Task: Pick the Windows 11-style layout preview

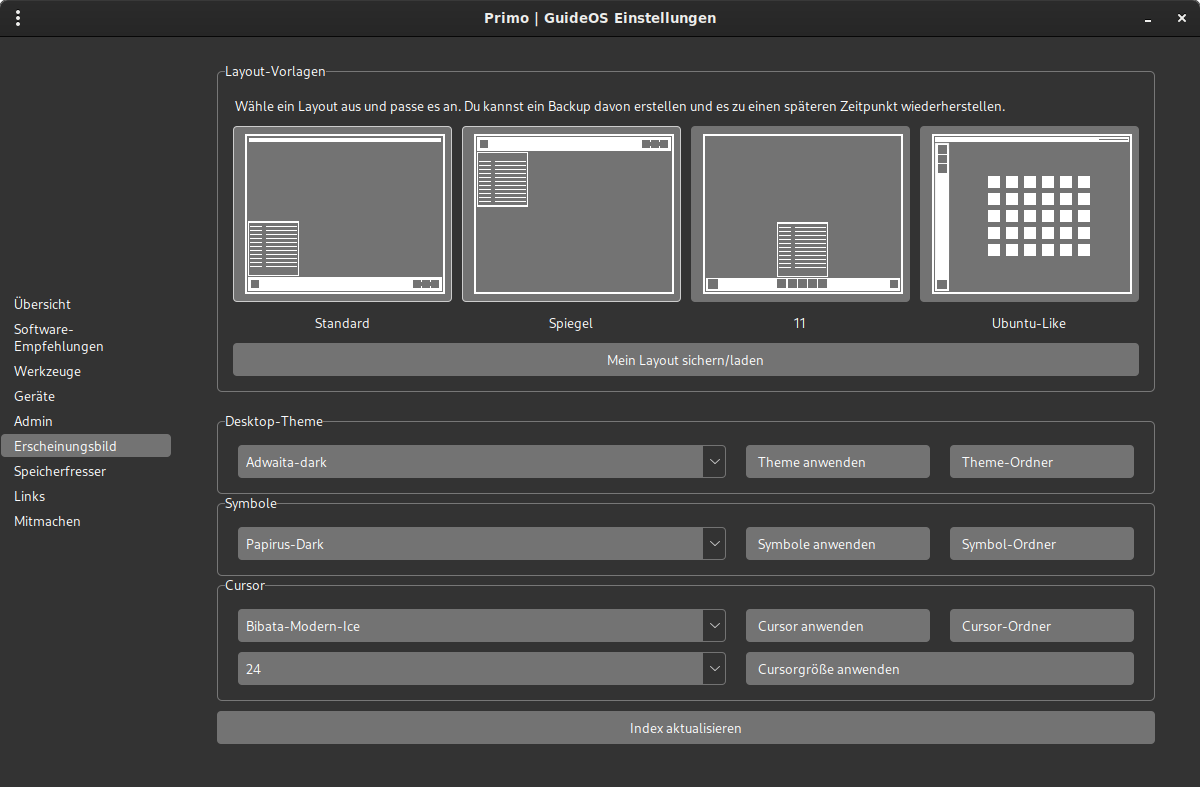Action: pos(800,214)
